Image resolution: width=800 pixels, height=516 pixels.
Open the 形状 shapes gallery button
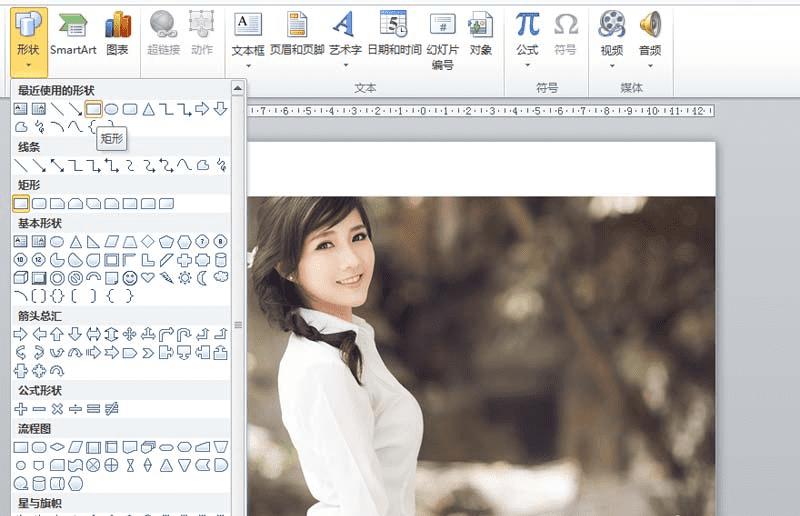[x=29, y=42]
